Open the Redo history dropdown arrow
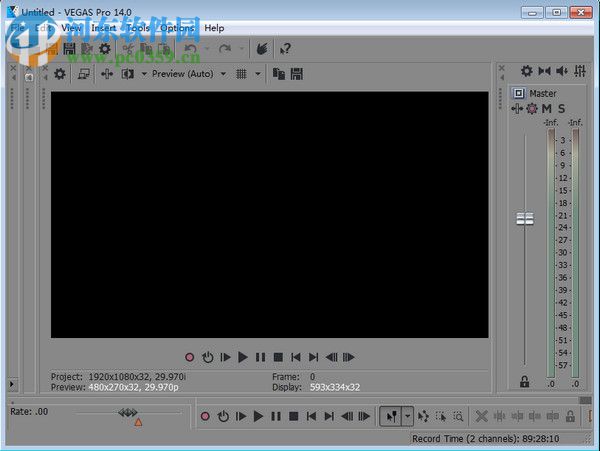Screen dimensions: 600x451 coord(241,49)
